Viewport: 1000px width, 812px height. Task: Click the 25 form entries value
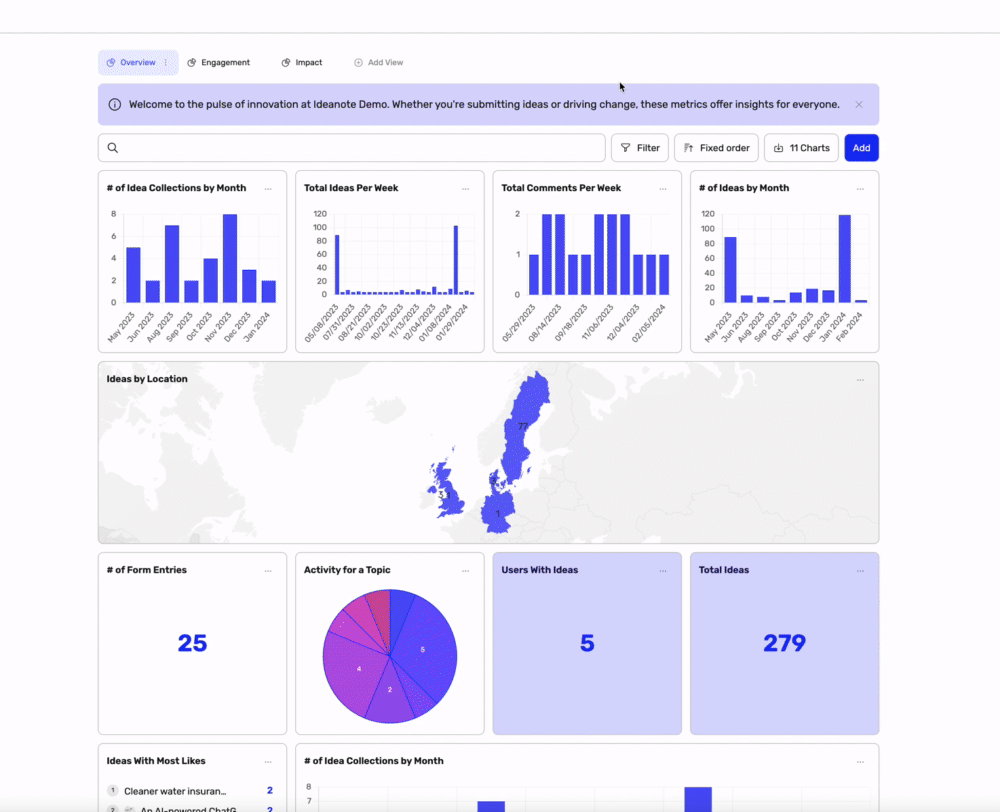(192, 643)
